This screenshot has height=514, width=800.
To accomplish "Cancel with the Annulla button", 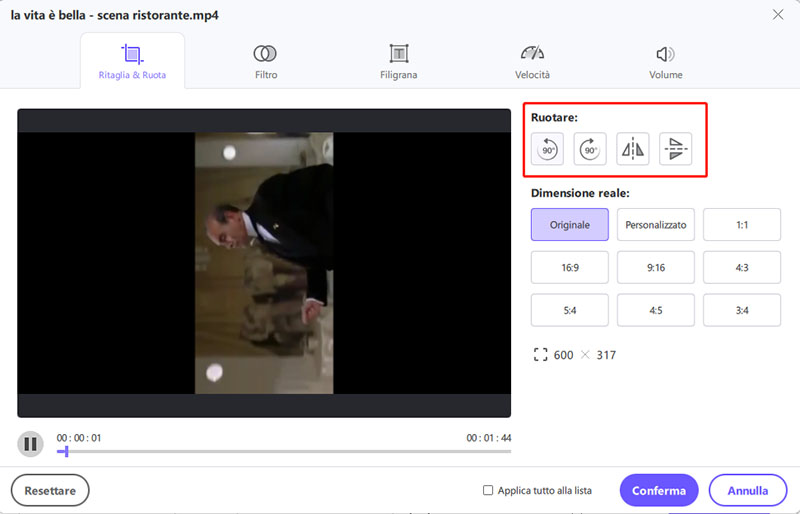I will point(747,491).
